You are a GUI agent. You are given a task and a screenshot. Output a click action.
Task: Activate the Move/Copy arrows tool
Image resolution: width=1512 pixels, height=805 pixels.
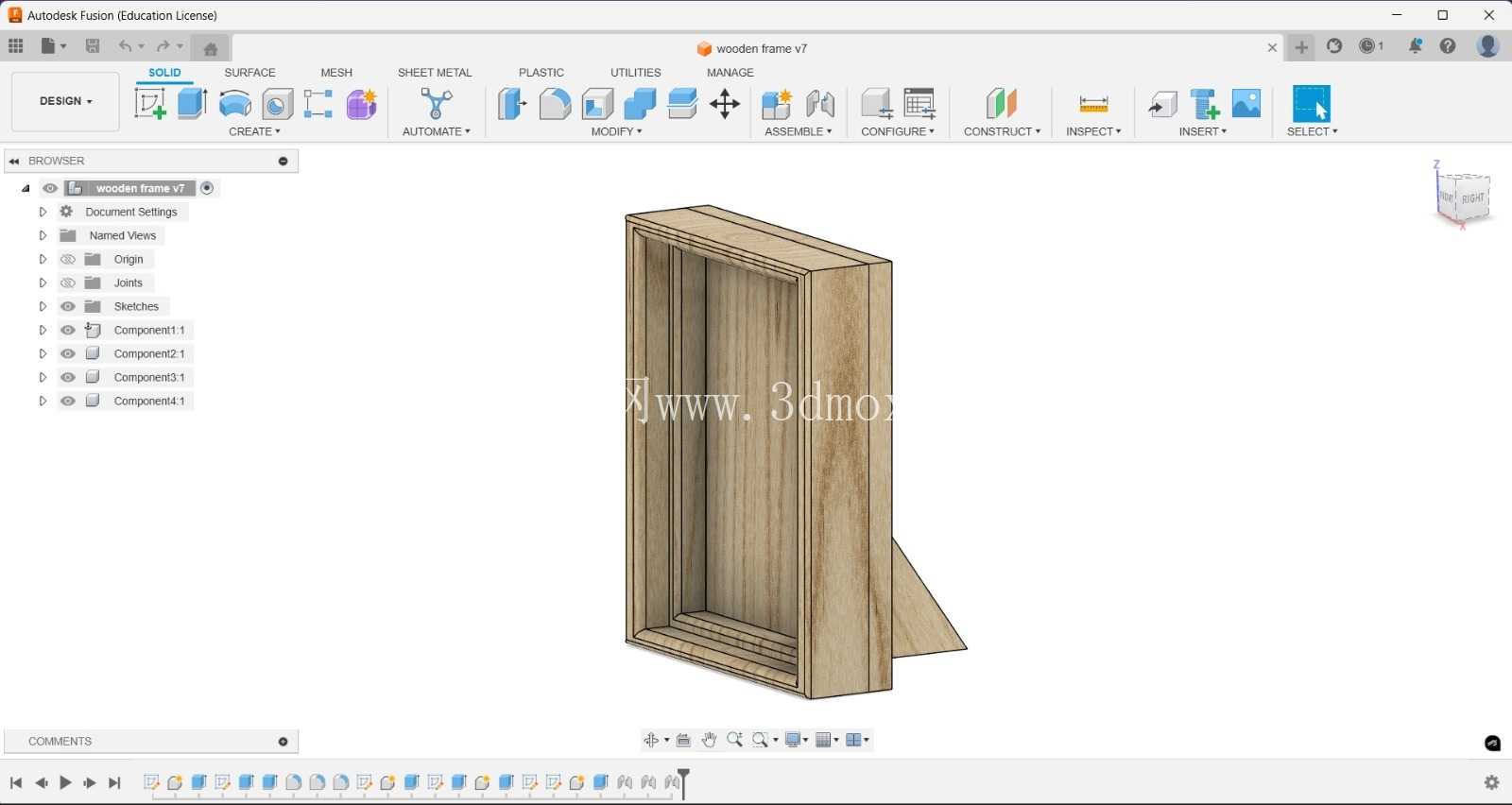click(725, 104)
